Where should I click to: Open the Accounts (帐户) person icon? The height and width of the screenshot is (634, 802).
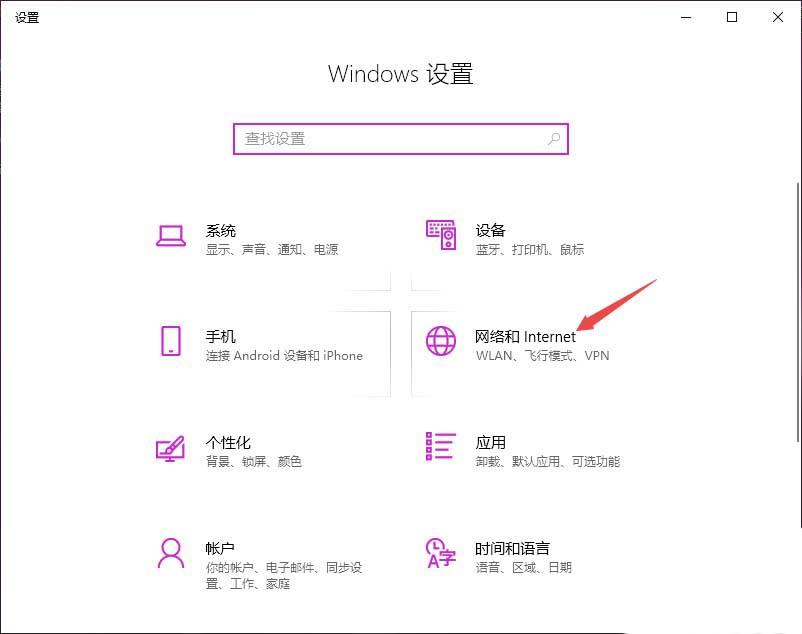[171, 553]
